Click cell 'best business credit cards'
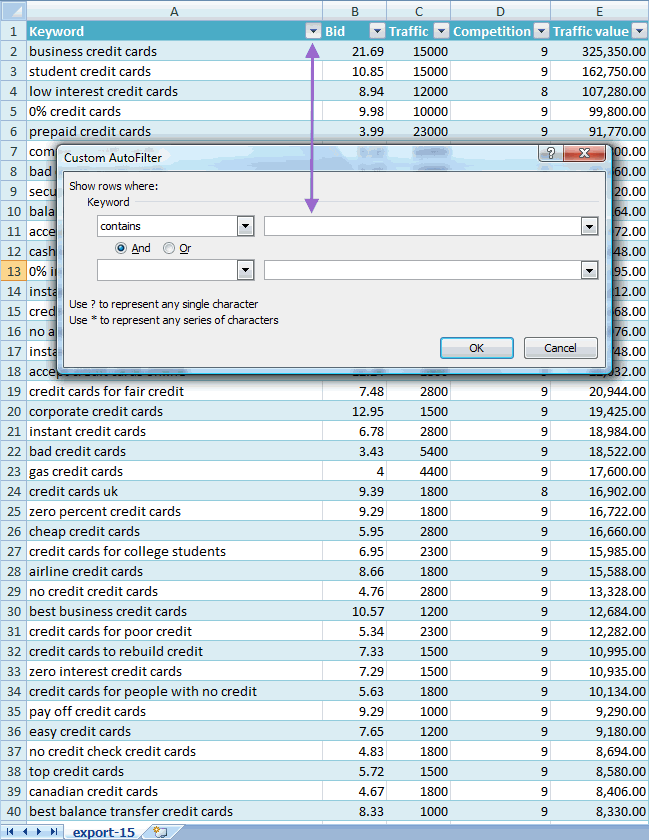 tap(174, 611)
